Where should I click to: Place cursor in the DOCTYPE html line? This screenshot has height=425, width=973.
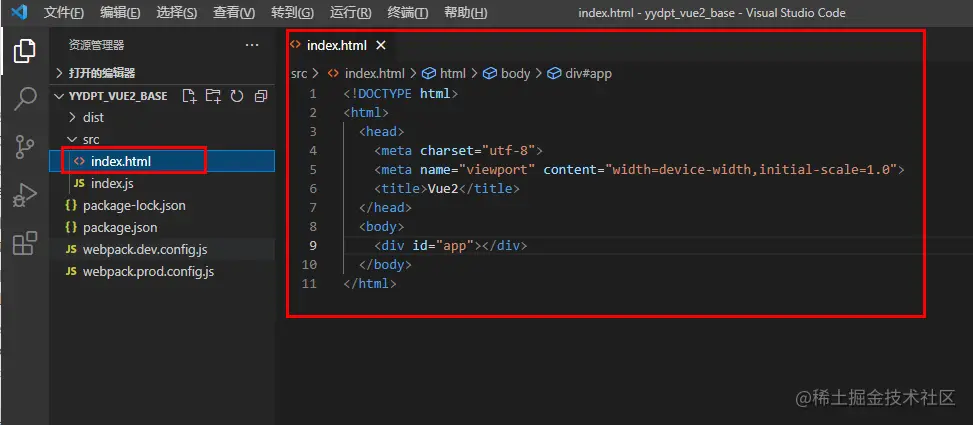[x=401, y=94]
